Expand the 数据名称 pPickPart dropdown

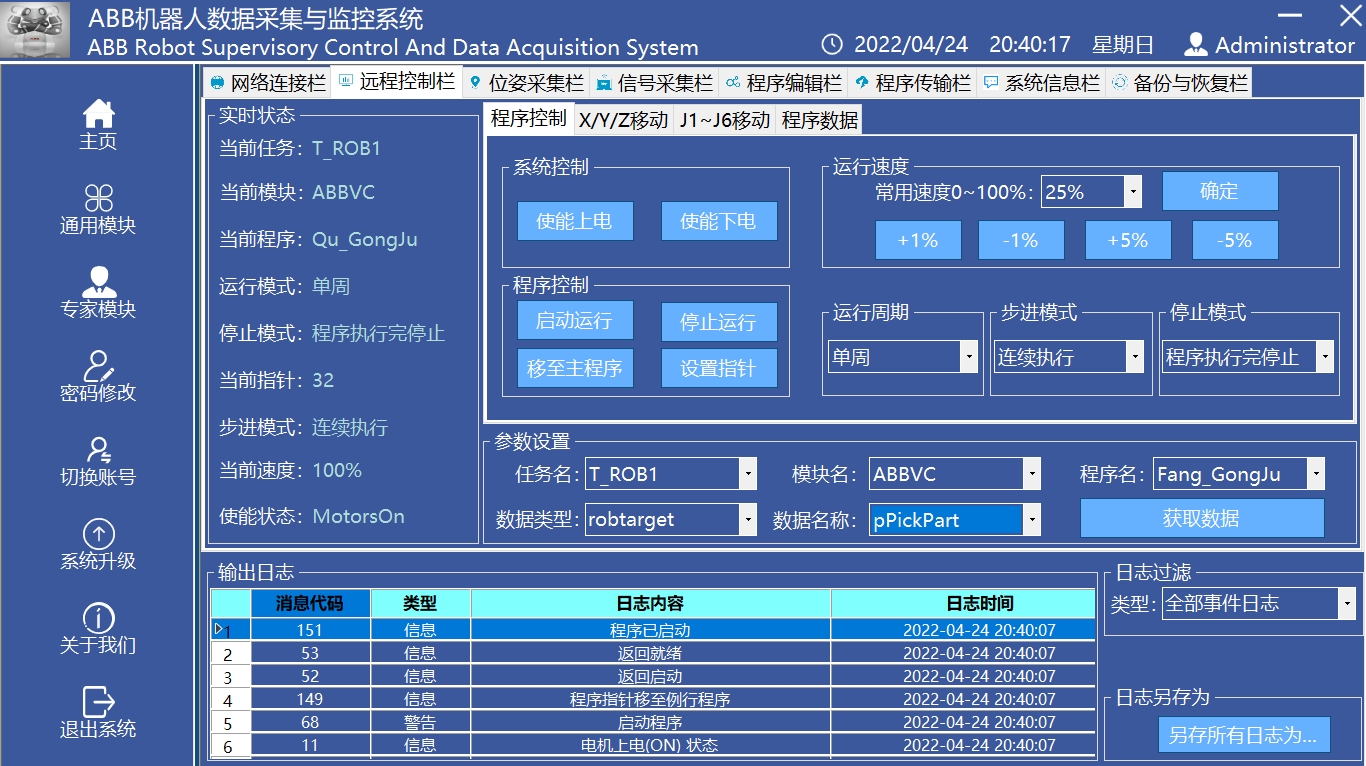coord(1032,519)
